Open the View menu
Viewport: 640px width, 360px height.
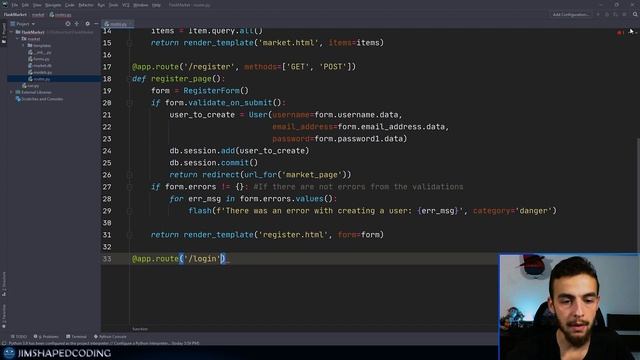point(37,5)
